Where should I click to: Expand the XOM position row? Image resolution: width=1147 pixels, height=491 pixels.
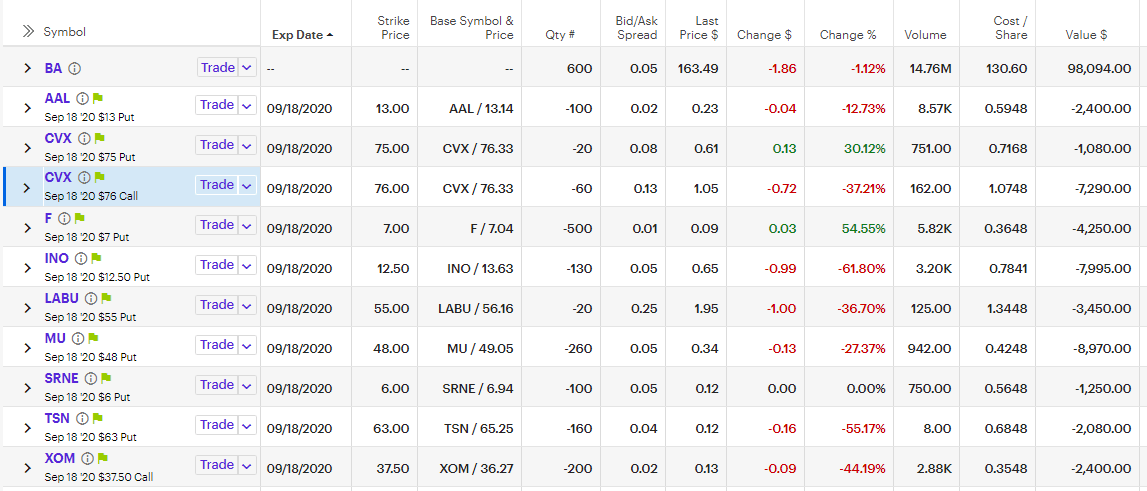tap(28, 468)
